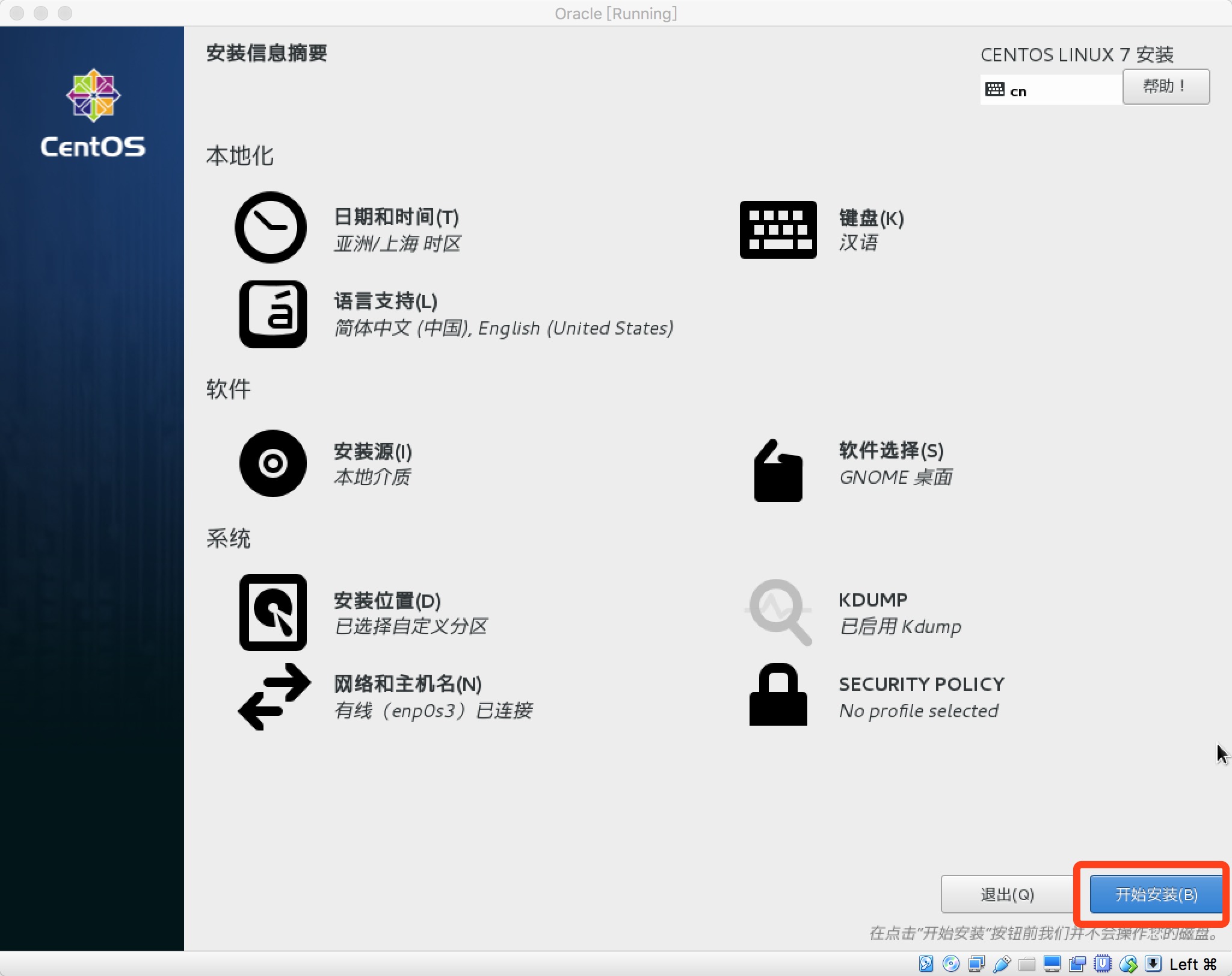Click the cn keyboard layout indicator

tap(1018, 91)
